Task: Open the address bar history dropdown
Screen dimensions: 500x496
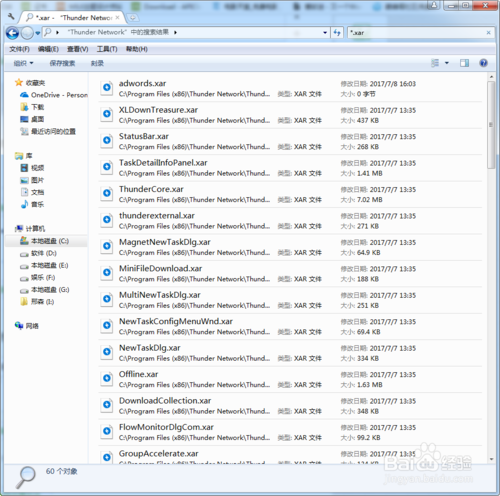Action: click(x=325, y=33)
